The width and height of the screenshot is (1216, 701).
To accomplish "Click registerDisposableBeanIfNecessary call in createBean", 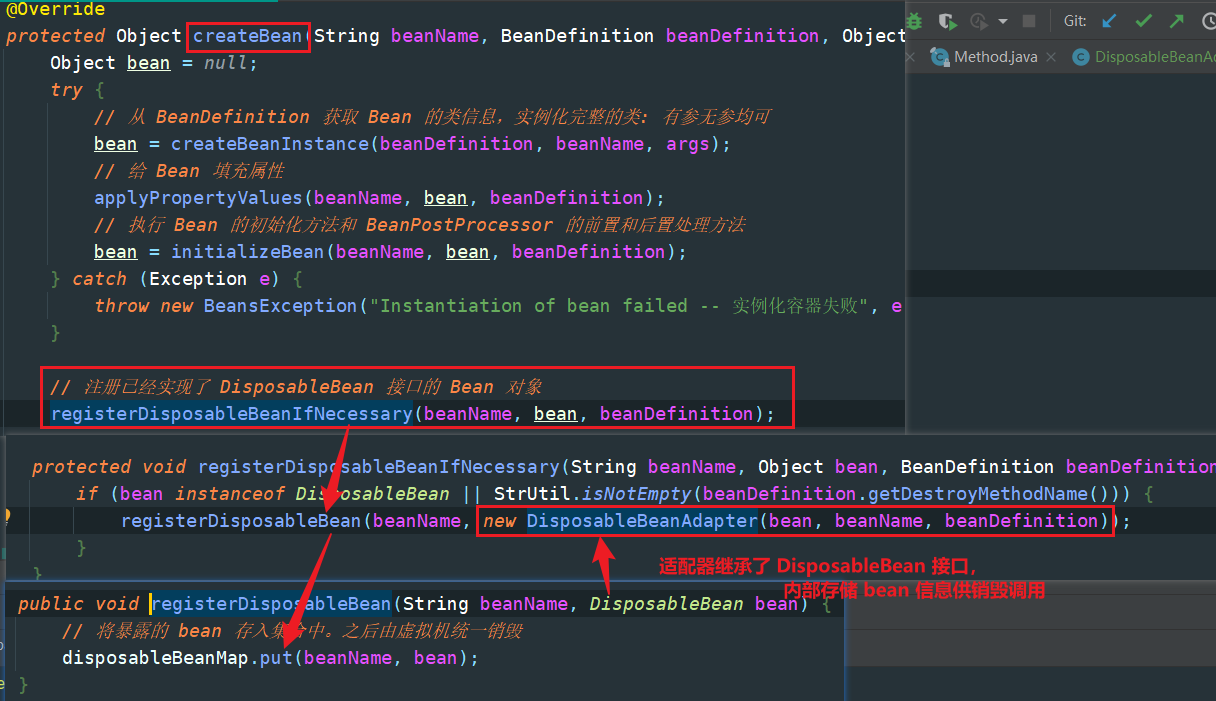I will point(231,414).
